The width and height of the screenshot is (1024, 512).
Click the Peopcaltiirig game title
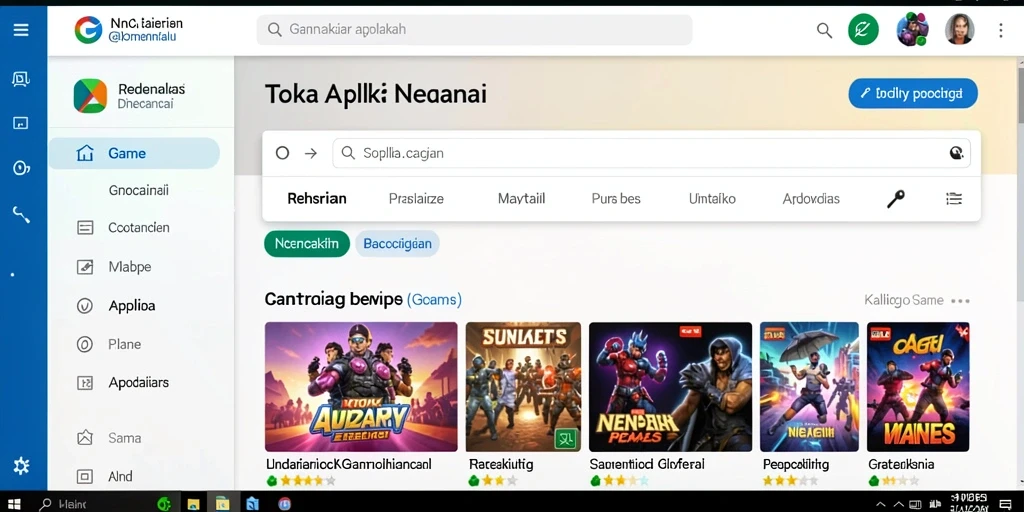coord(795,464)
